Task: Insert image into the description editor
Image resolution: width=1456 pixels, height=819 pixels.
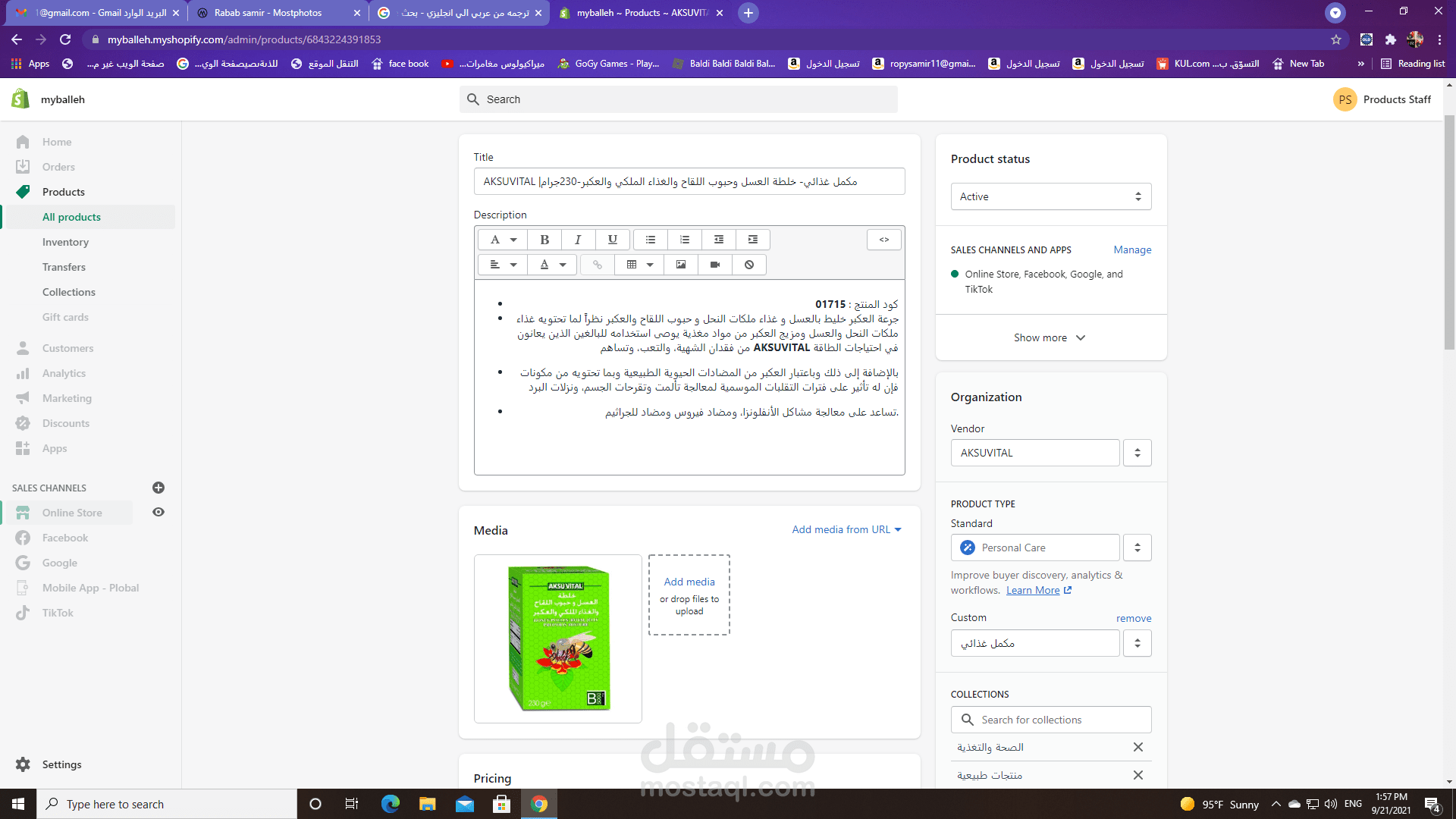Action: pos(681,265)
